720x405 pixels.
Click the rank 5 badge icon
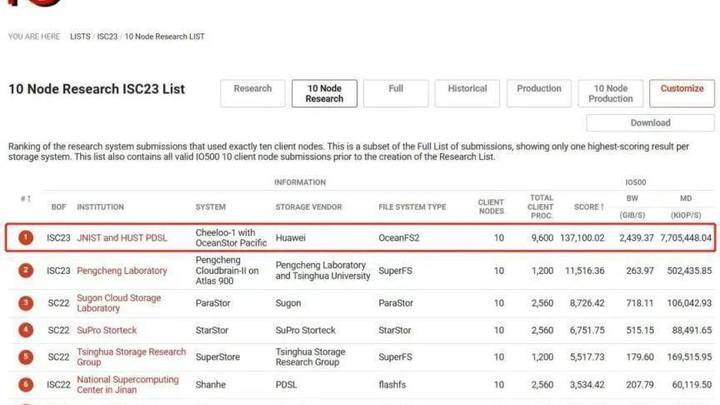tap(26, 357)
